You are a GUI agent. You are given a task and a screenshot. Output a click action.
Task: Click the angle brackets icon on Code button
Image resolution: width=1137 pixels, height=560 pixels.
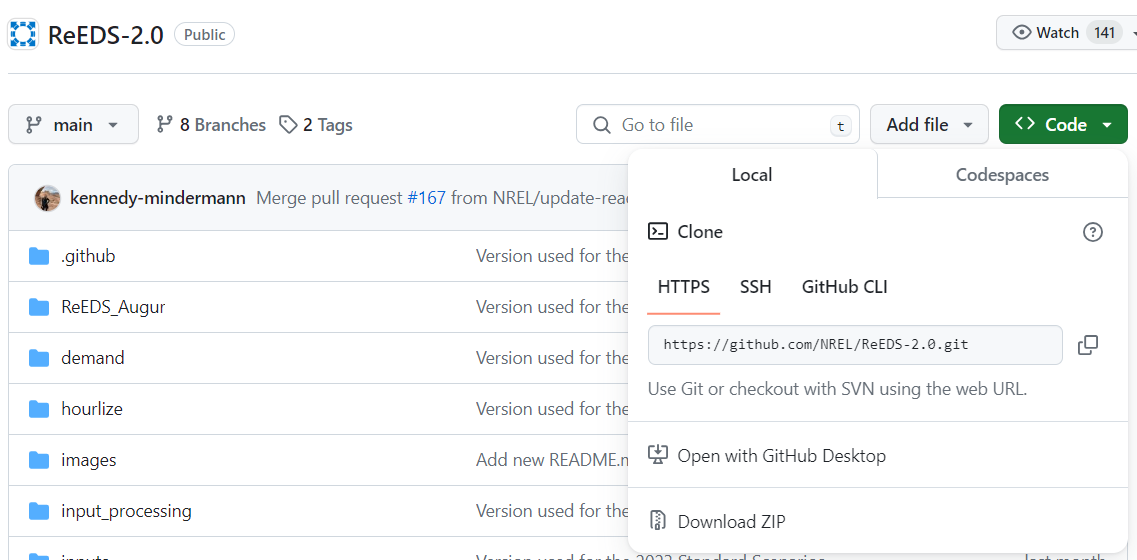pos(1025,124)
